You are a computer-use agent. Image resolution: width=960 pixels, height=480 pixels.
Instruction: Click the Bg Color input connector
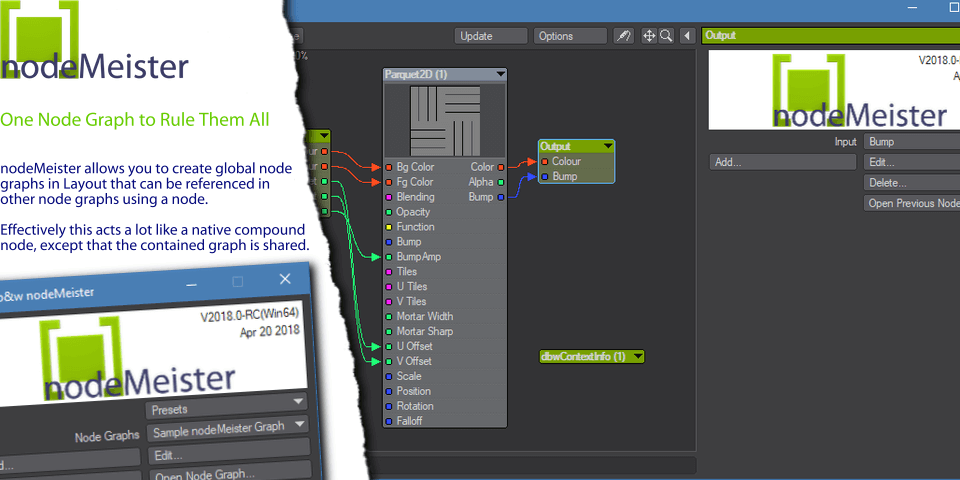point(388,167)
